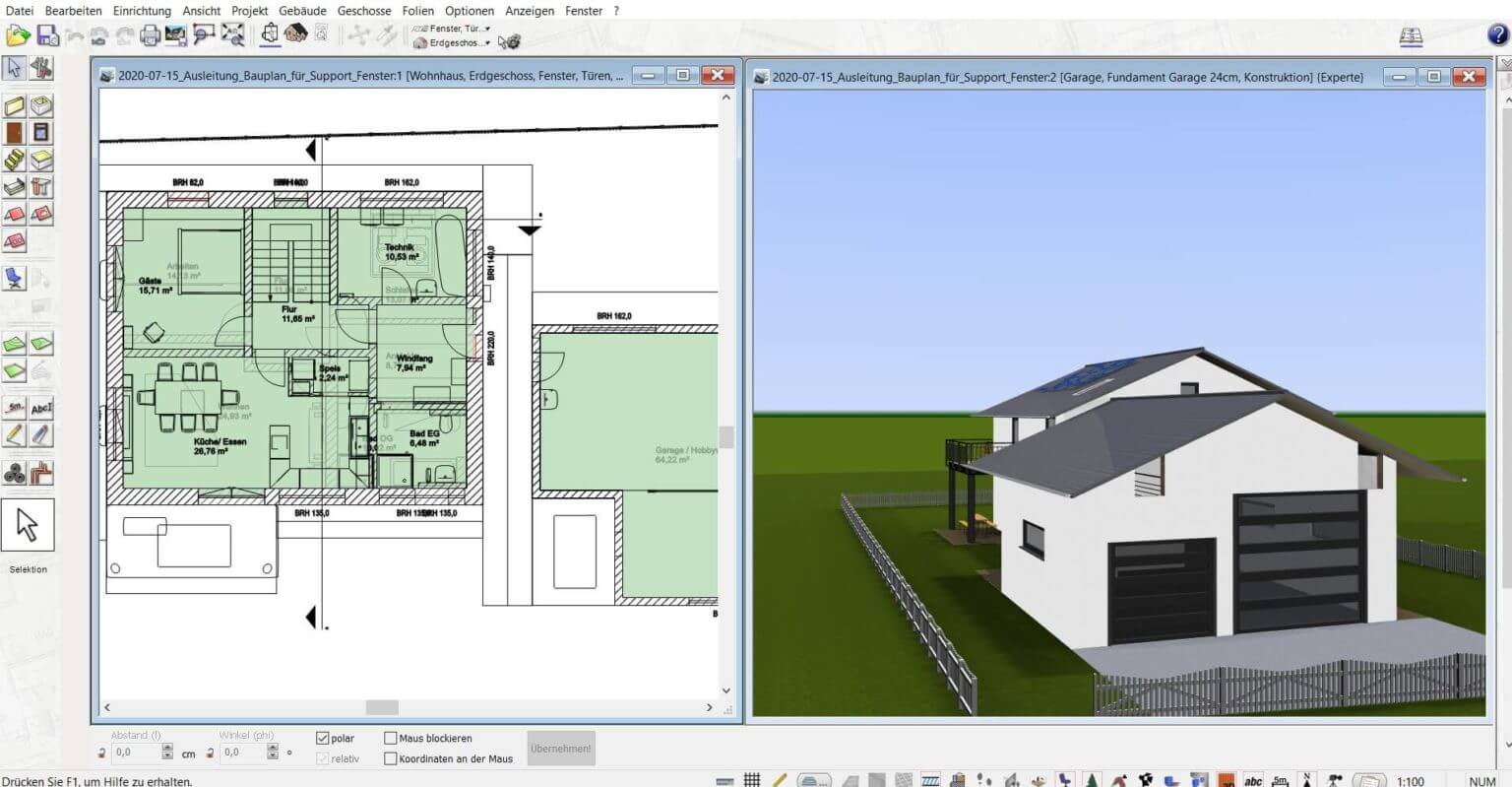This screenshot has height=787, width=1512.
Task: Click the Winkel value stepper arrows
Action: [x=274, y=753]
